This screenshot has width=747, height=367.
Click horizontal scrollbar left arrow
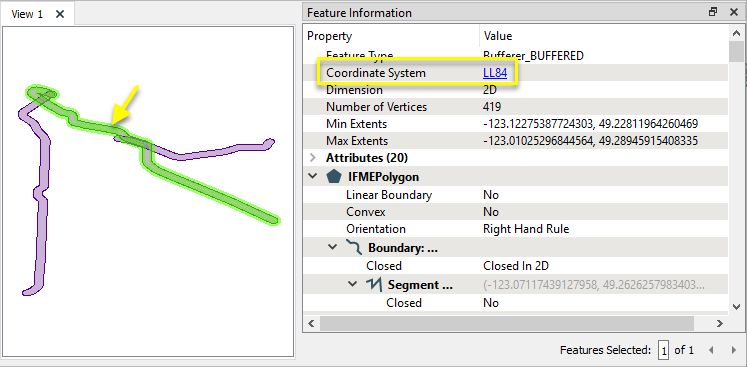tap(311, 324)
